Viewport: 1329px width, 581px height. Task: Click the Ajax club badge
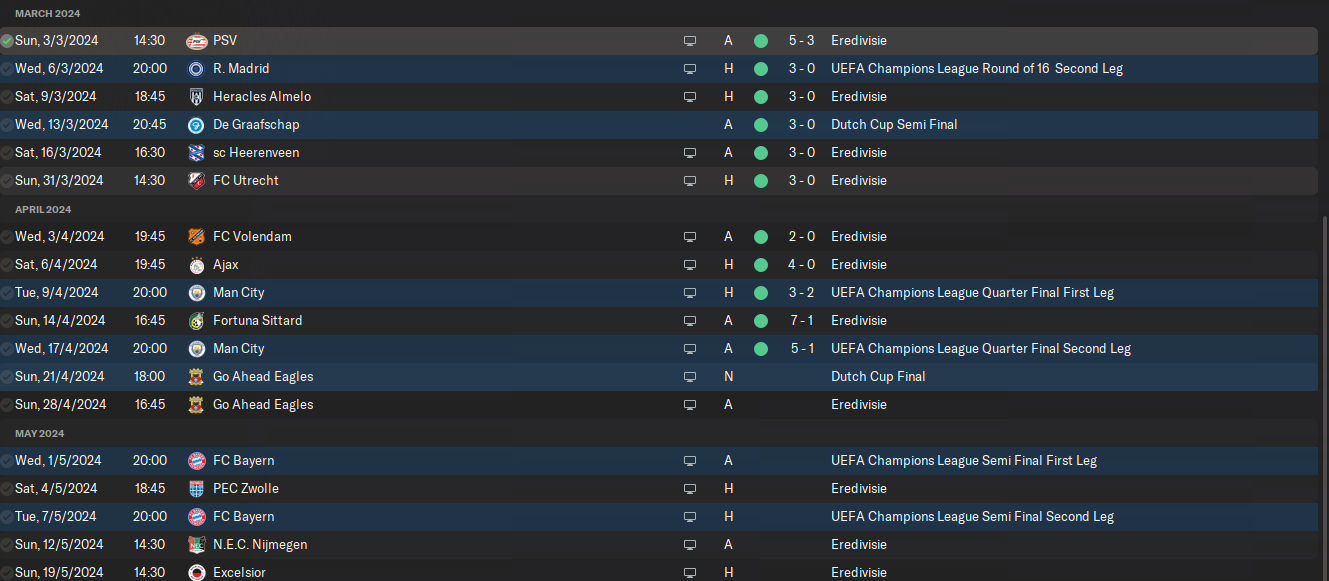coord(196,265)
